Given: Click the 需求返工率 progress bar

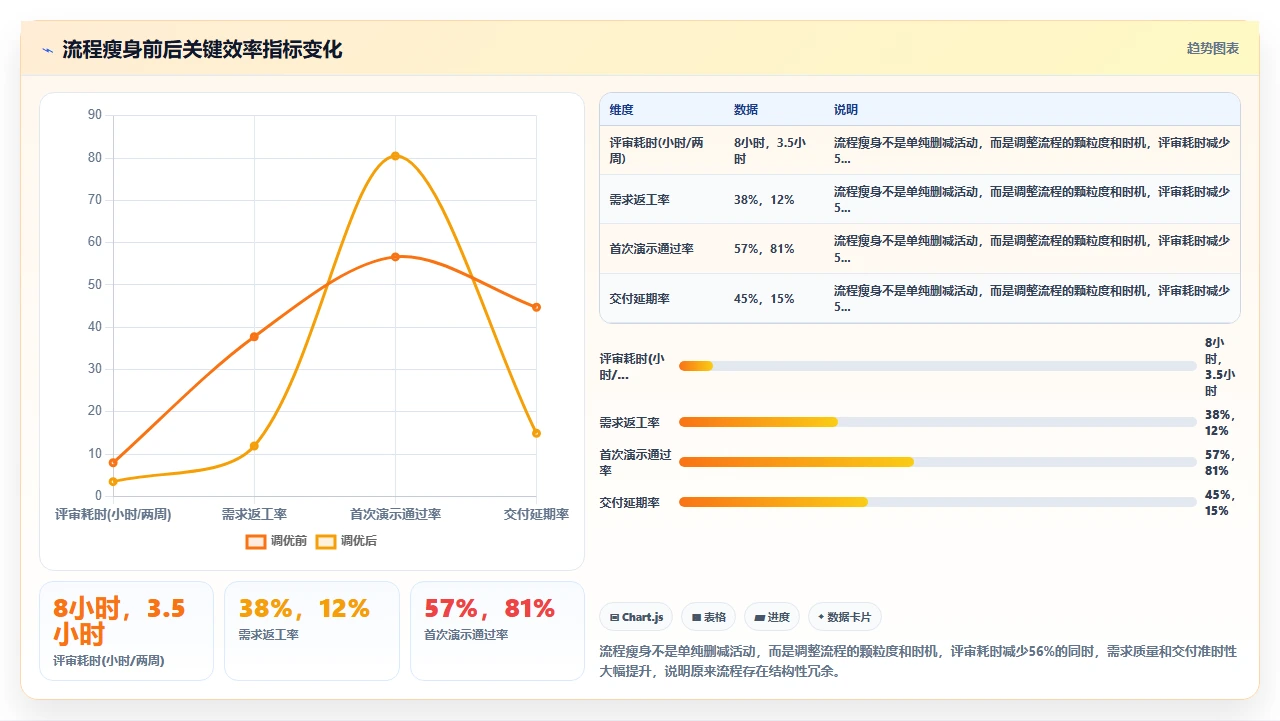Looking at the screenshot, I should tap(937, 422).
